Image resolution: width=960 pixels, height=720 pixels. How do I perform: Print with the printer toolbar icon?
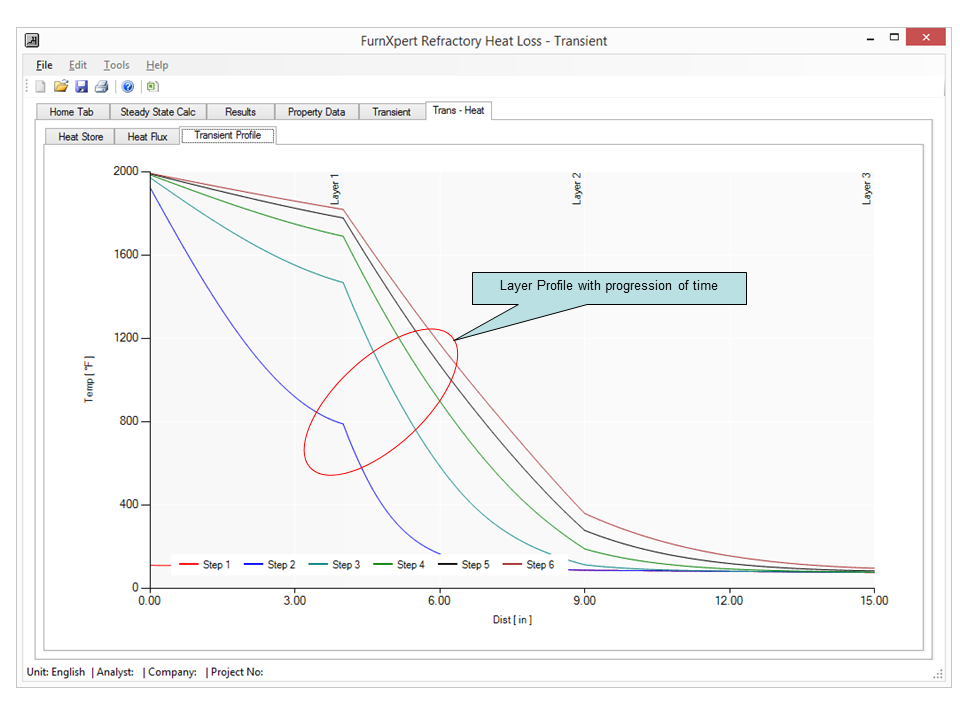pos(102,86)
